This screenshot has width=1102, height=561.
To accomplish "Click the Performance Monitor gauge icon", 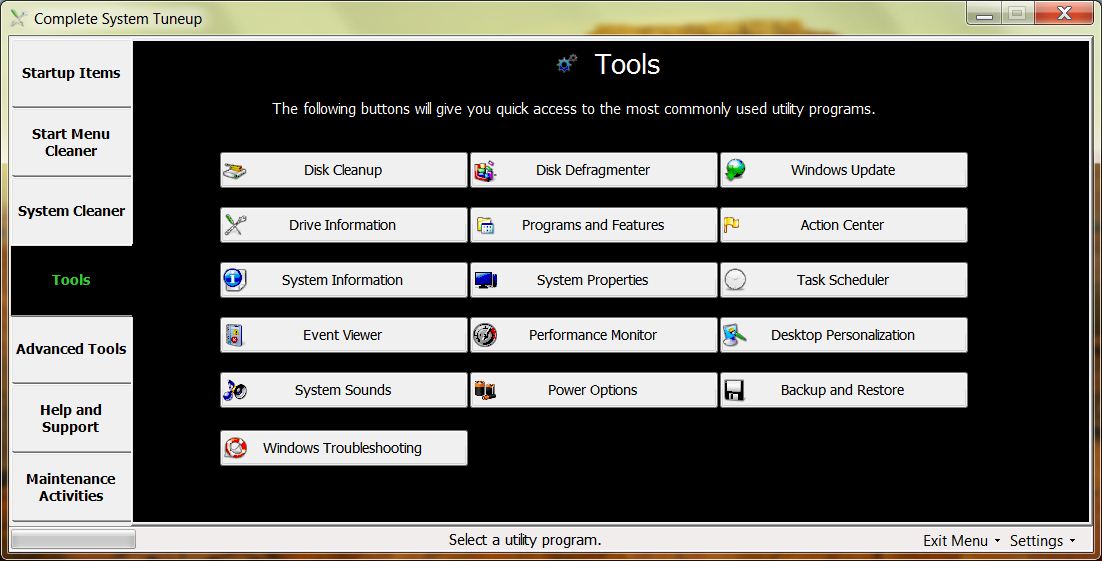I will [x=485, y=335].
